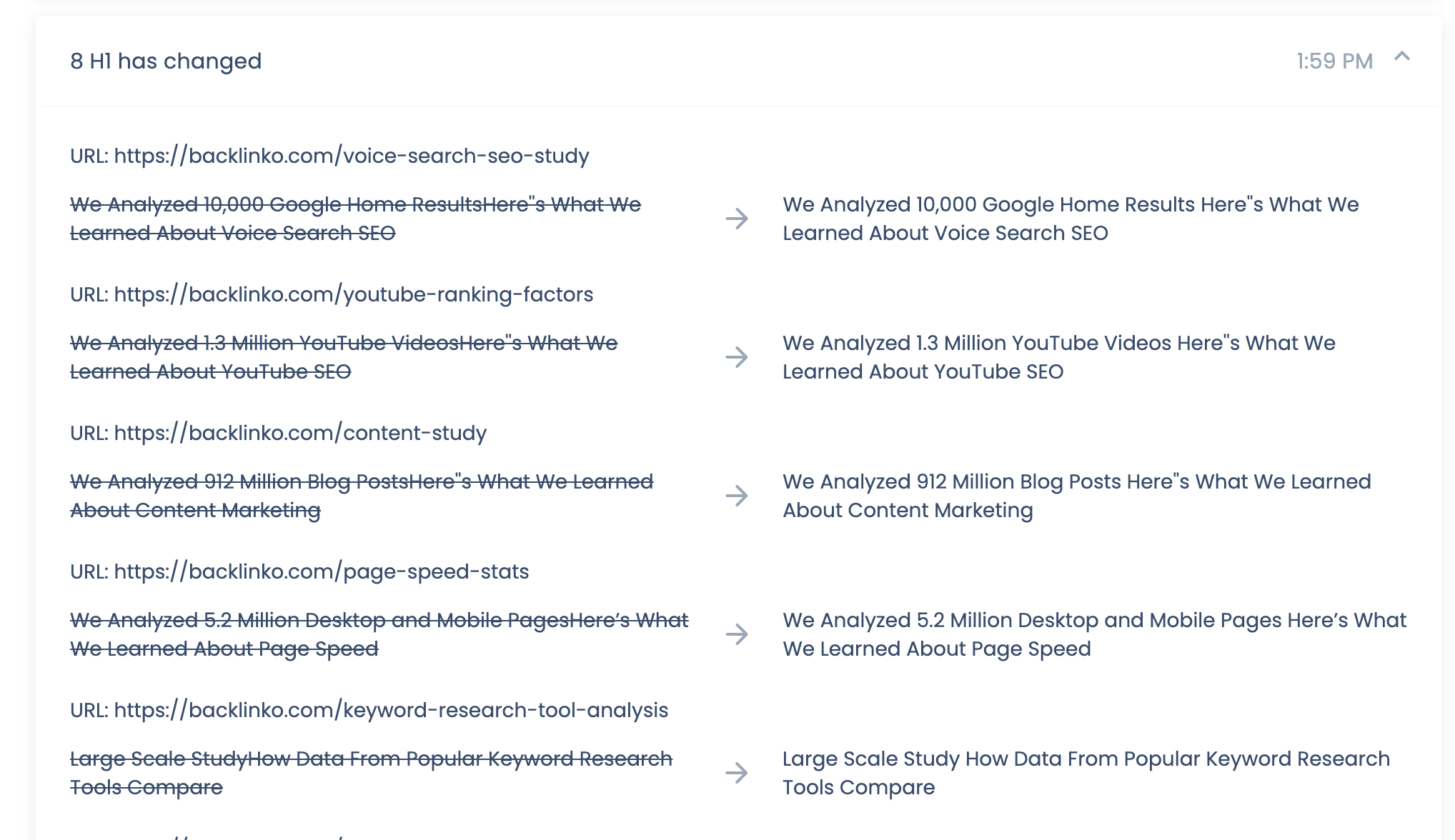Select new YouTube Videos H1 text
The width and height of the screenshot is (1455, 840).
tap(1059, 357)
